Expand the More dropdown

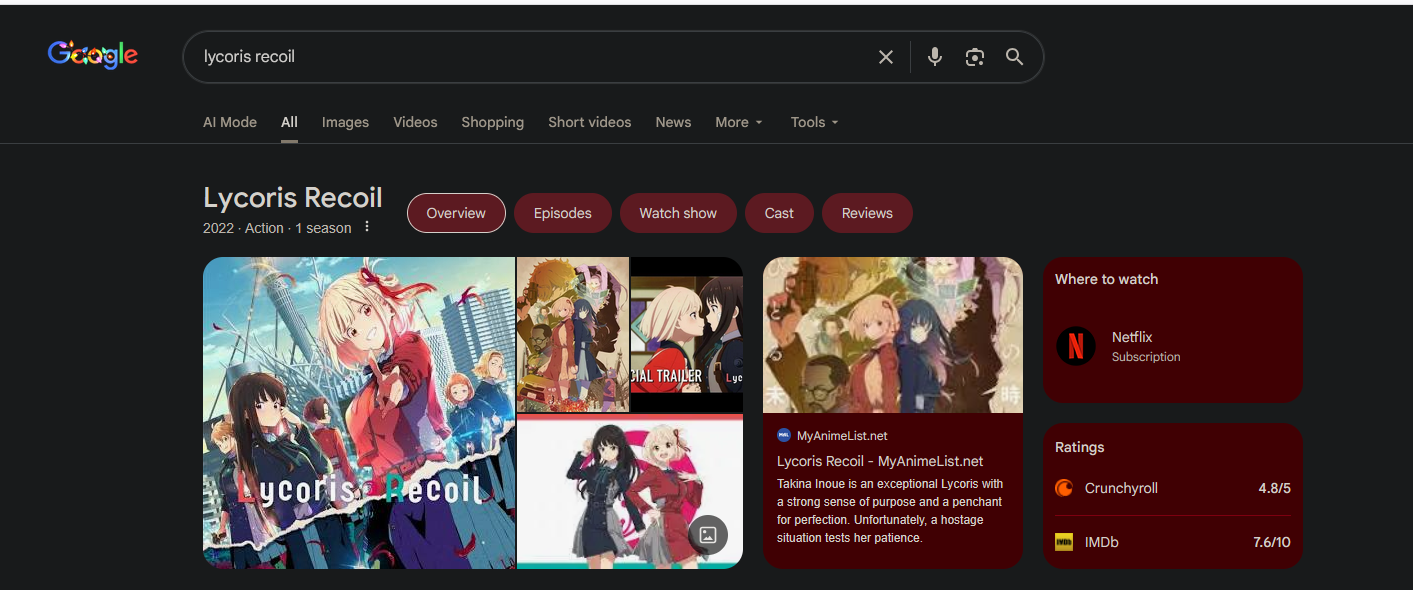(739, 122)
